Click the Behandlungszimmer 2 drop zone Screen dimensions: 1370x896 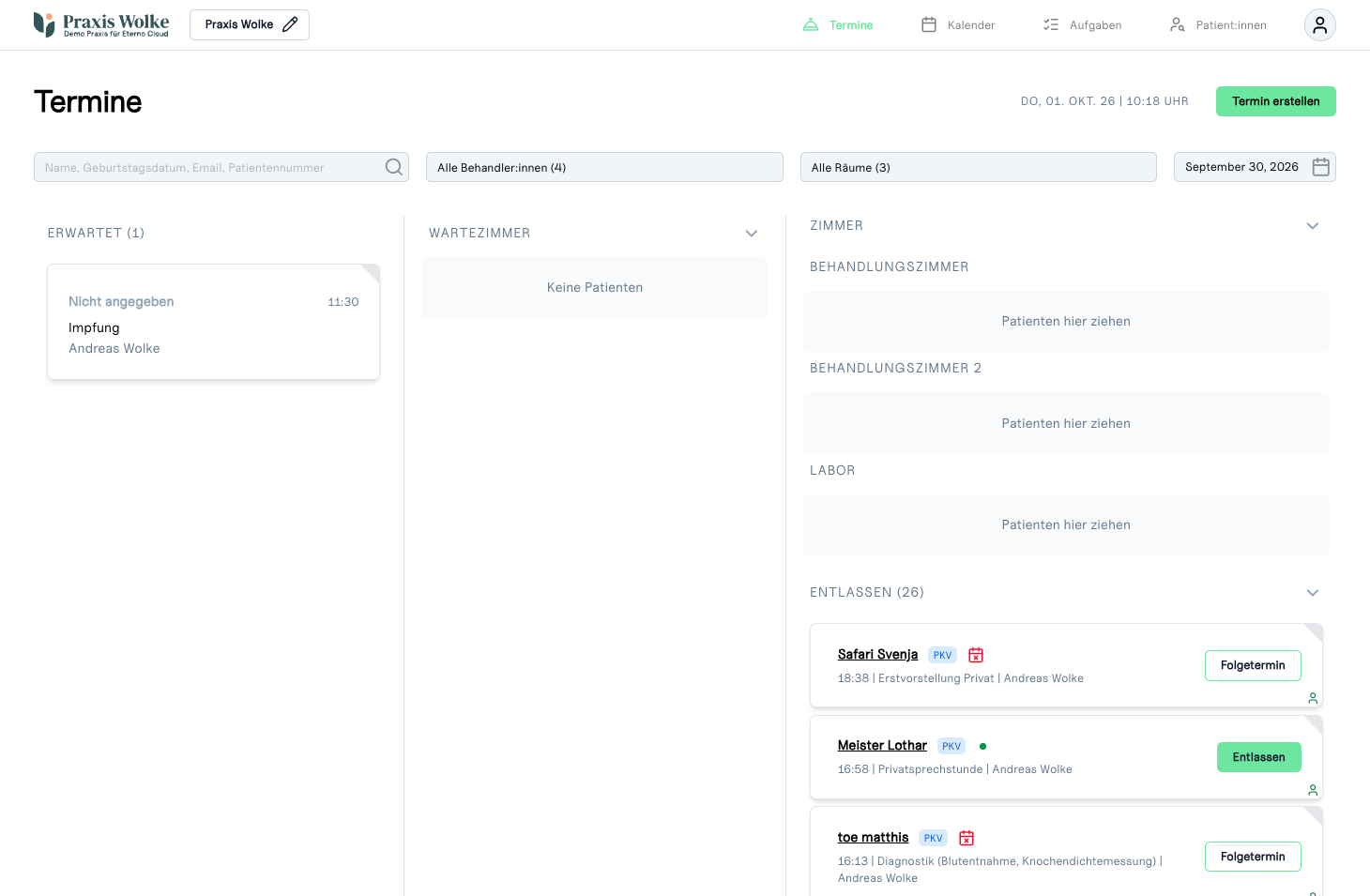(x=1066, y=423)
